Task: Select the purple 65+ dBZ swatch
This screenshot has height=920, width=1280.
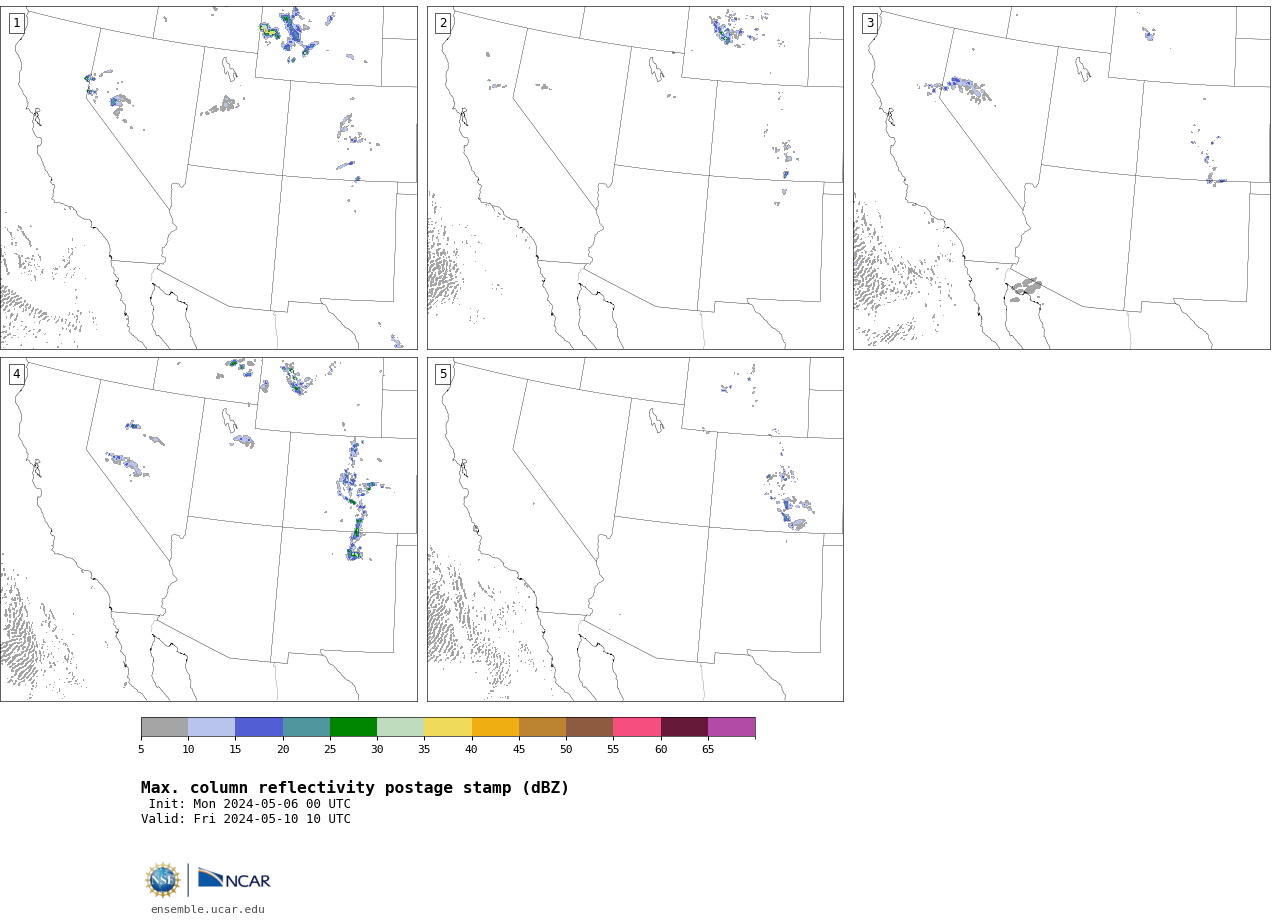Action: tap(731, 727)
